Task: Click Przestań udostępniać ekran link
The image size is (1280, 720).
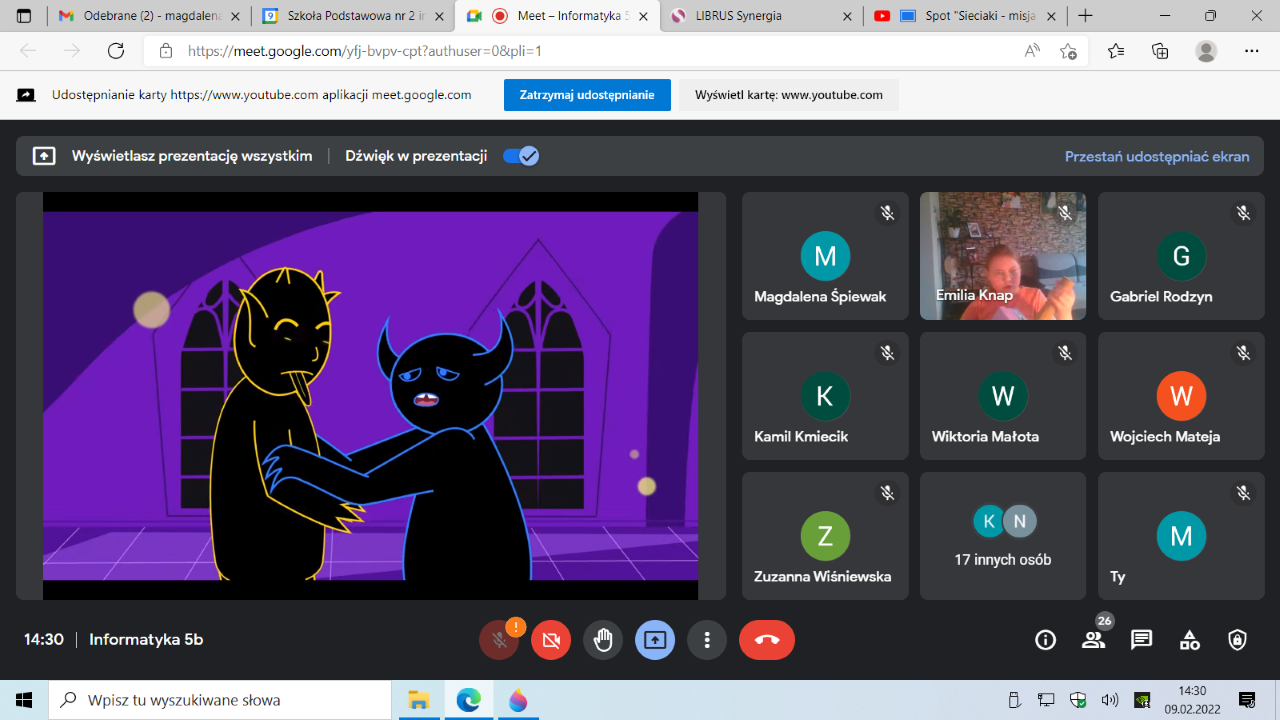Action: click(1156, 156)
